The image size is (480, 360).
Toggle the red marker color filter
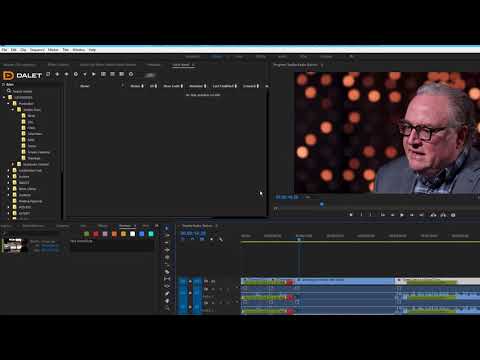(96, 234)
